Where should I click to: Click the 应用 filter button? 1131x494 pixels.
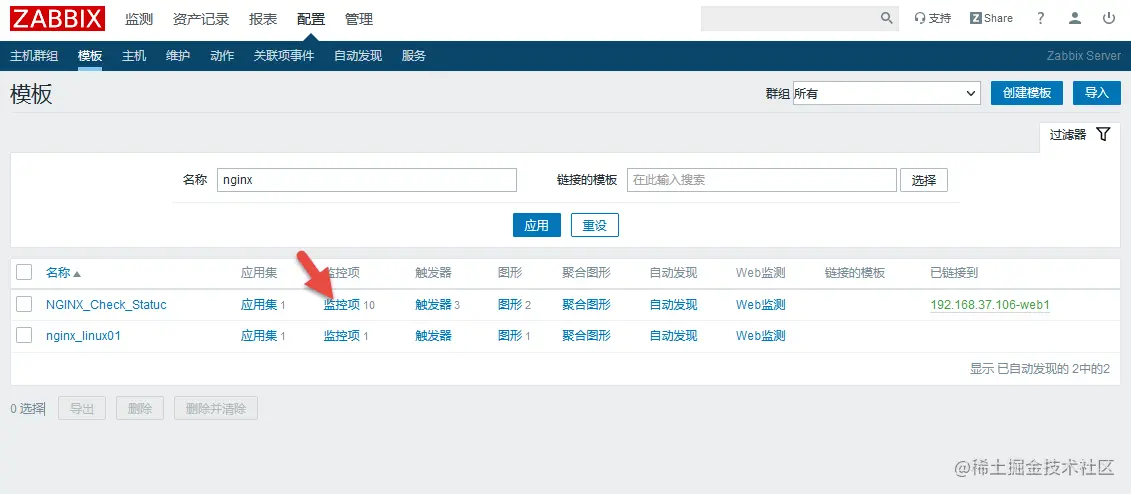click(x=537, y=225)
